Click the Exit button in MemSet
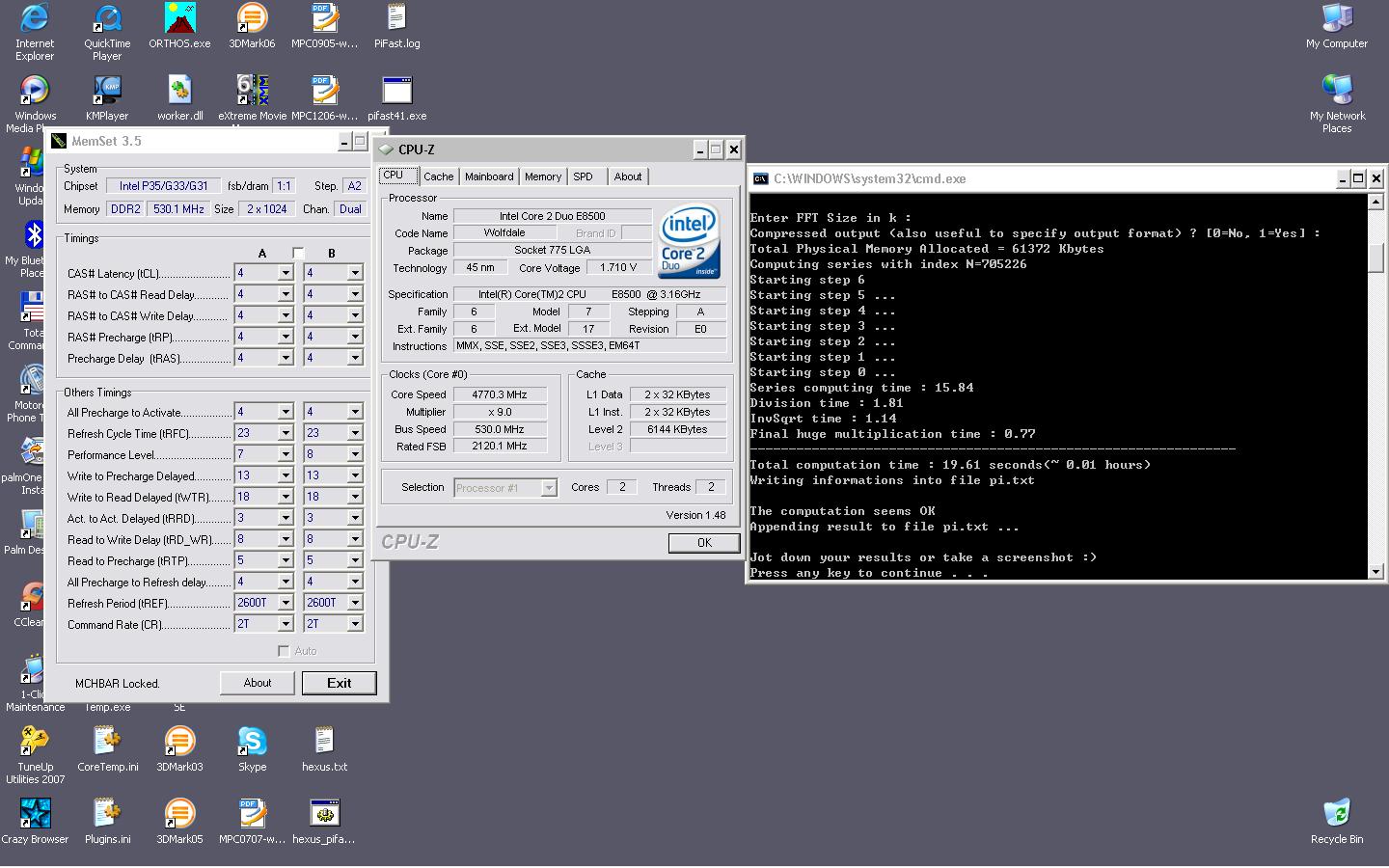The height and width of the screenshot is (868, 1389). 340,683
